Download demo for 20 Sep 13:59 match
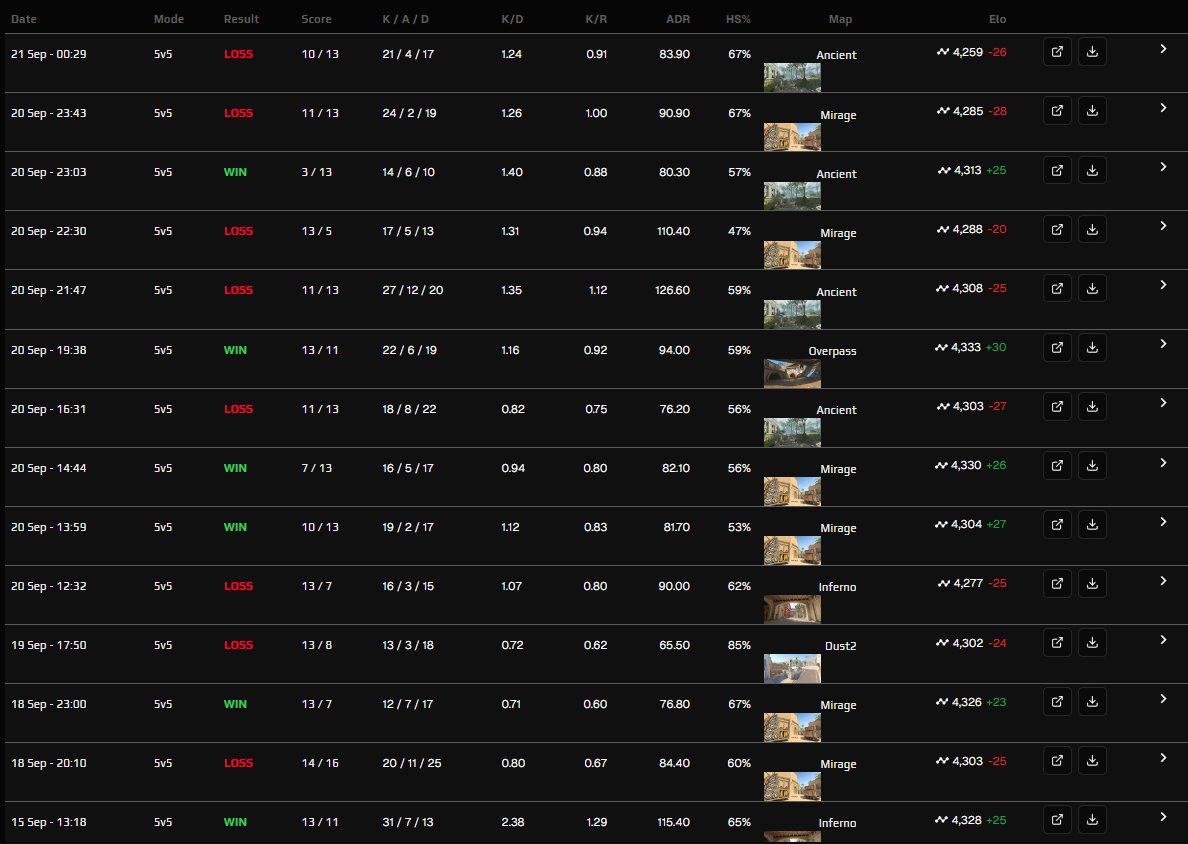The width and height of the screenshot is (1188, 844). [1092, 525]
